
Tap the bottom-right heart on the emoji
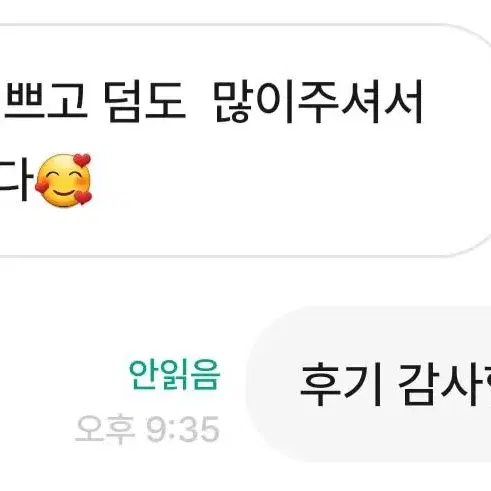pyautogui.click(x=83, y=197)
